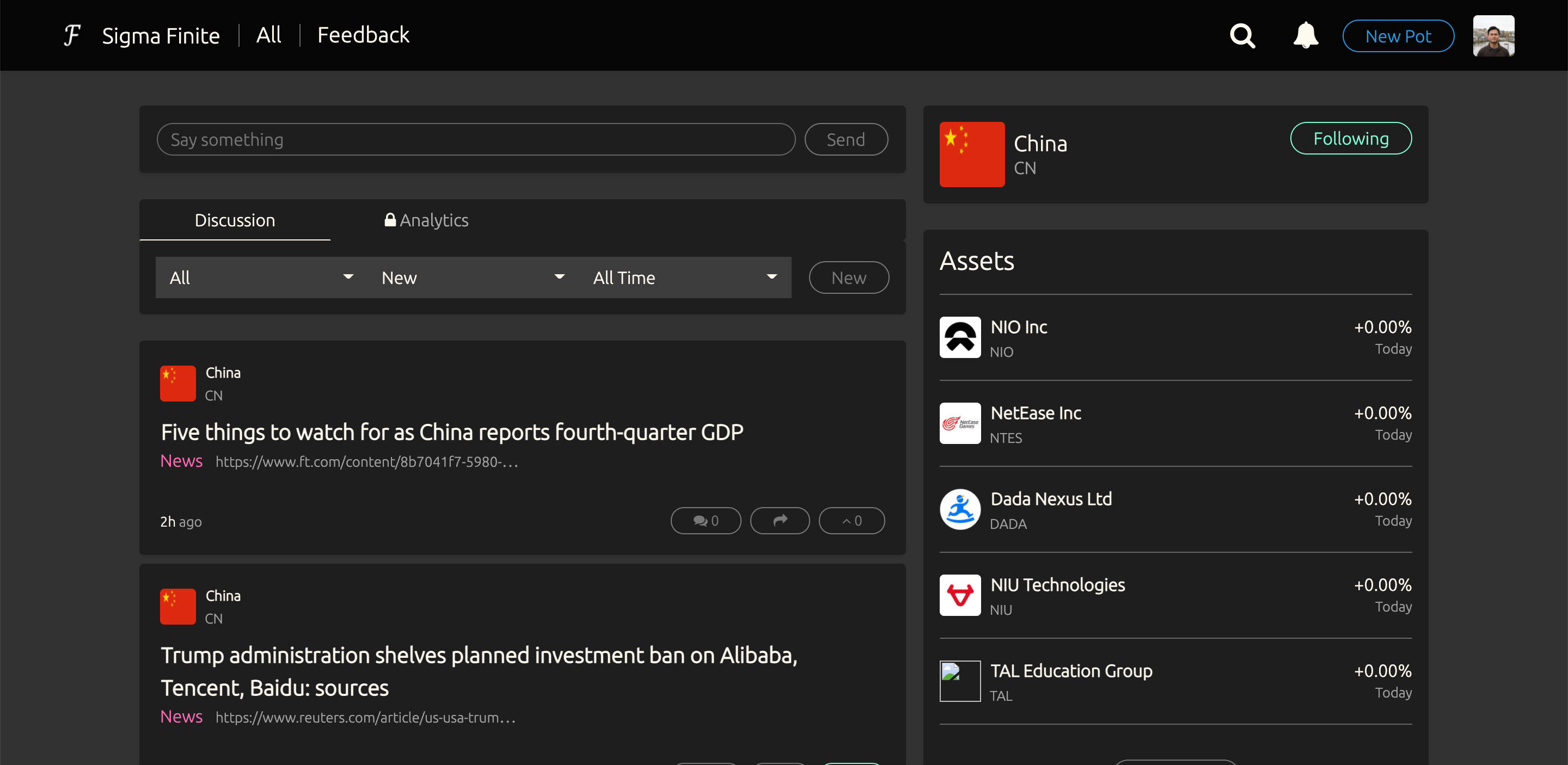Expand the All Time range dropdown
Screen dimensions: 1568x765
(x=685, y=277)
